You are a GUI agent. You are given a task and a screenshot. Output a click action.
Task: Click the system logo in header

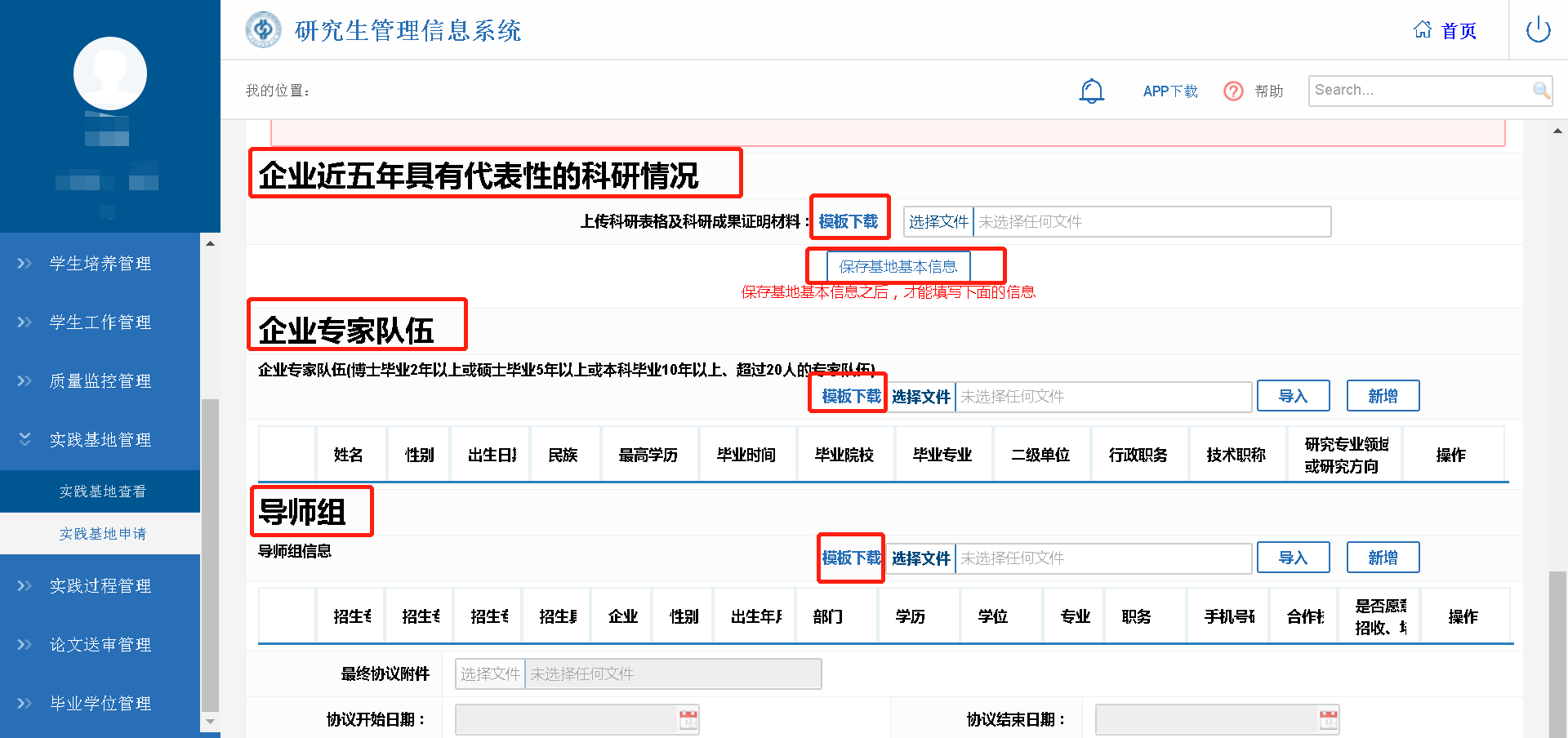tap(263, 30)
